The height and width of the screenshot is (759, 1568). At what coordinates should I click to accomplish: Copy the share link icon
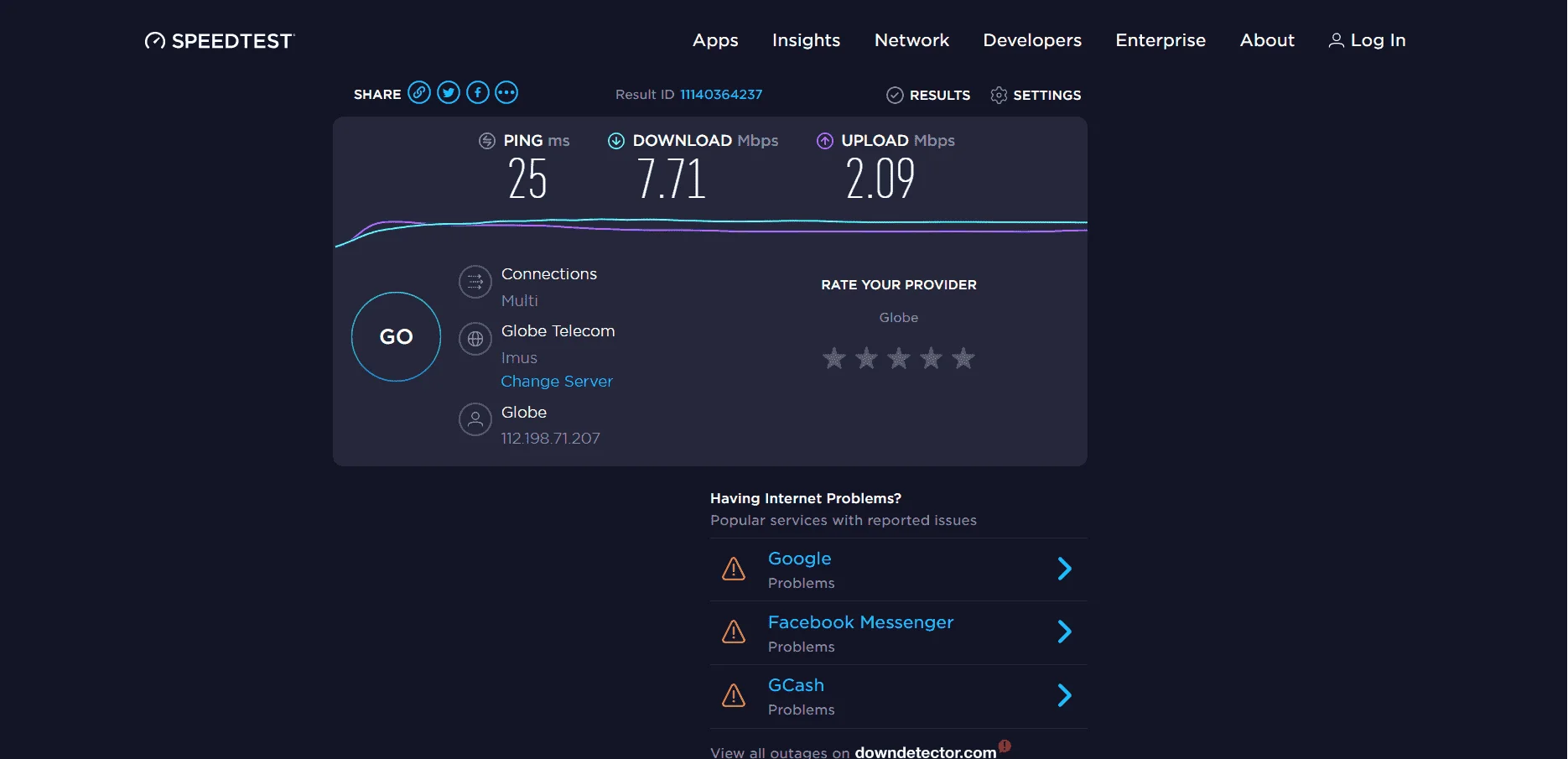[x=419, y=92]
